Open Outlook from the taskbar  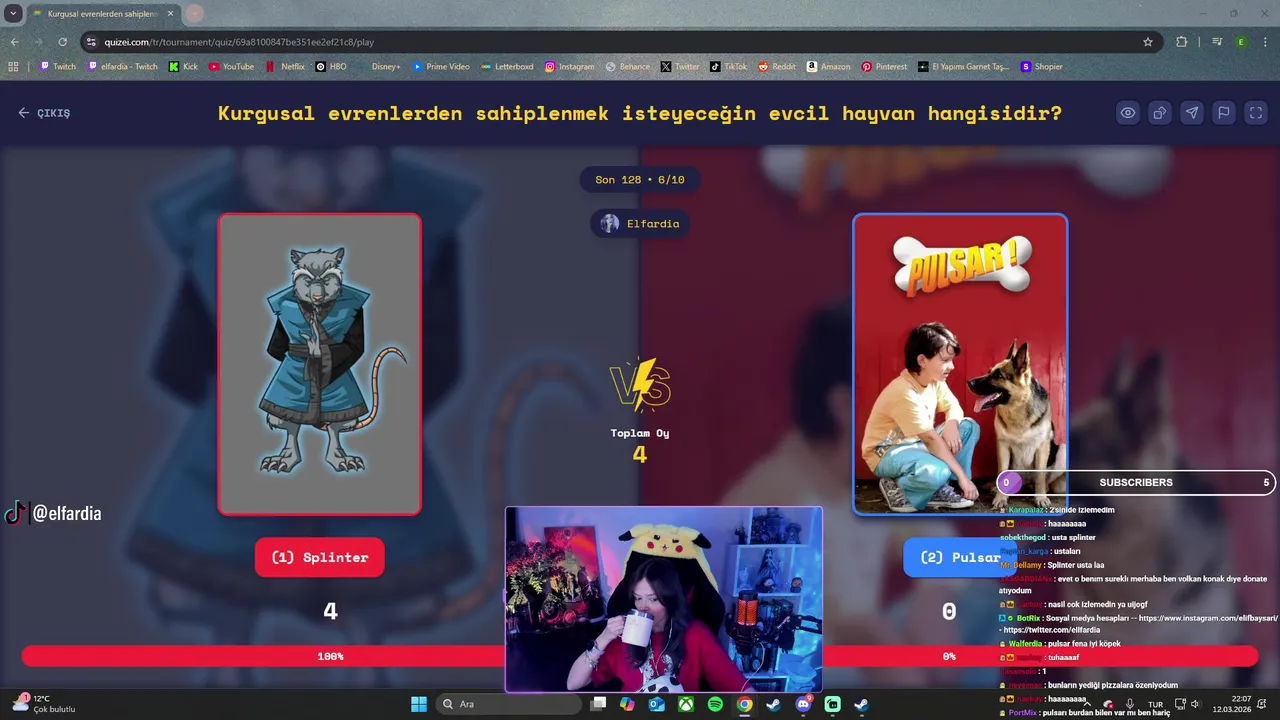coord(656,704)
